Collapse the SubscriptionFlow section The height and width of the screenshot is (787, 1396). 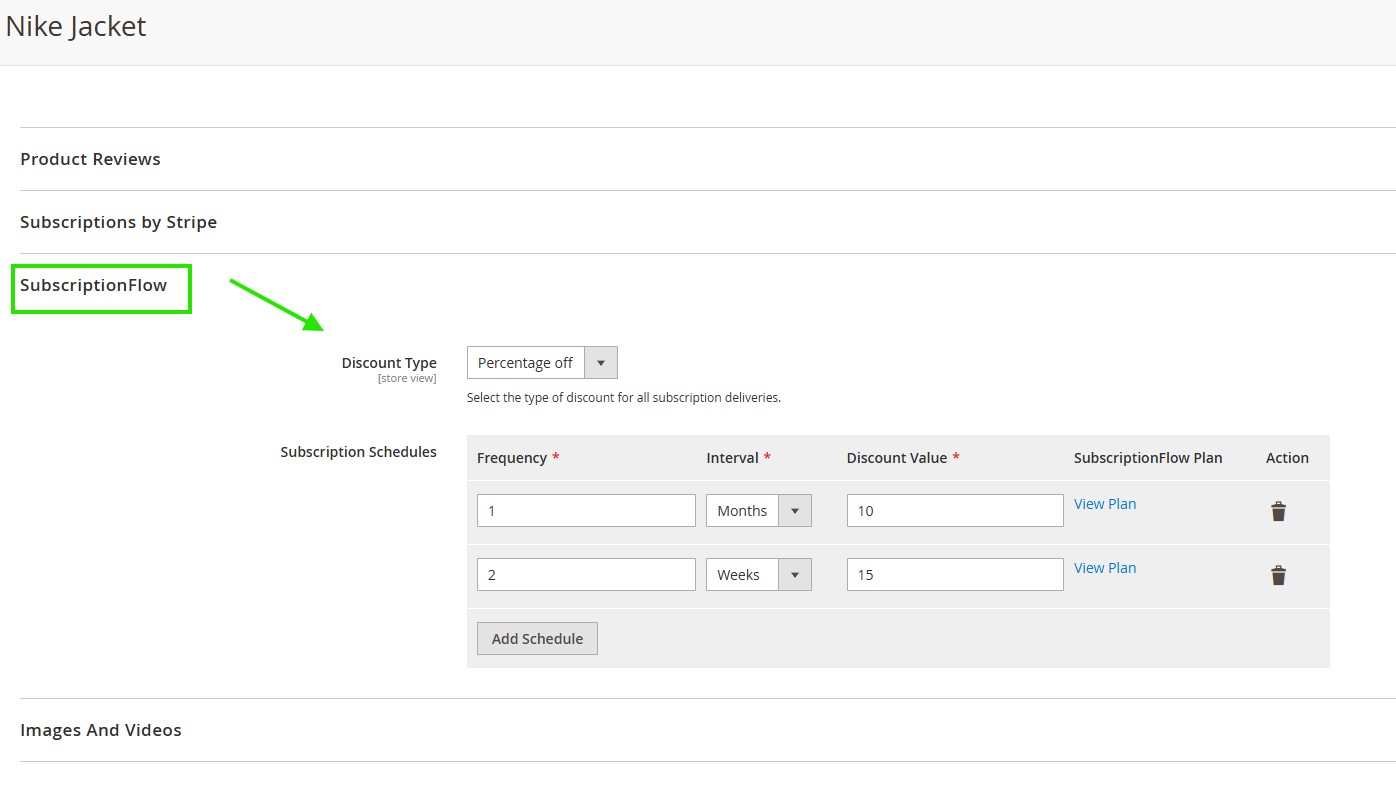coord(93,285)
